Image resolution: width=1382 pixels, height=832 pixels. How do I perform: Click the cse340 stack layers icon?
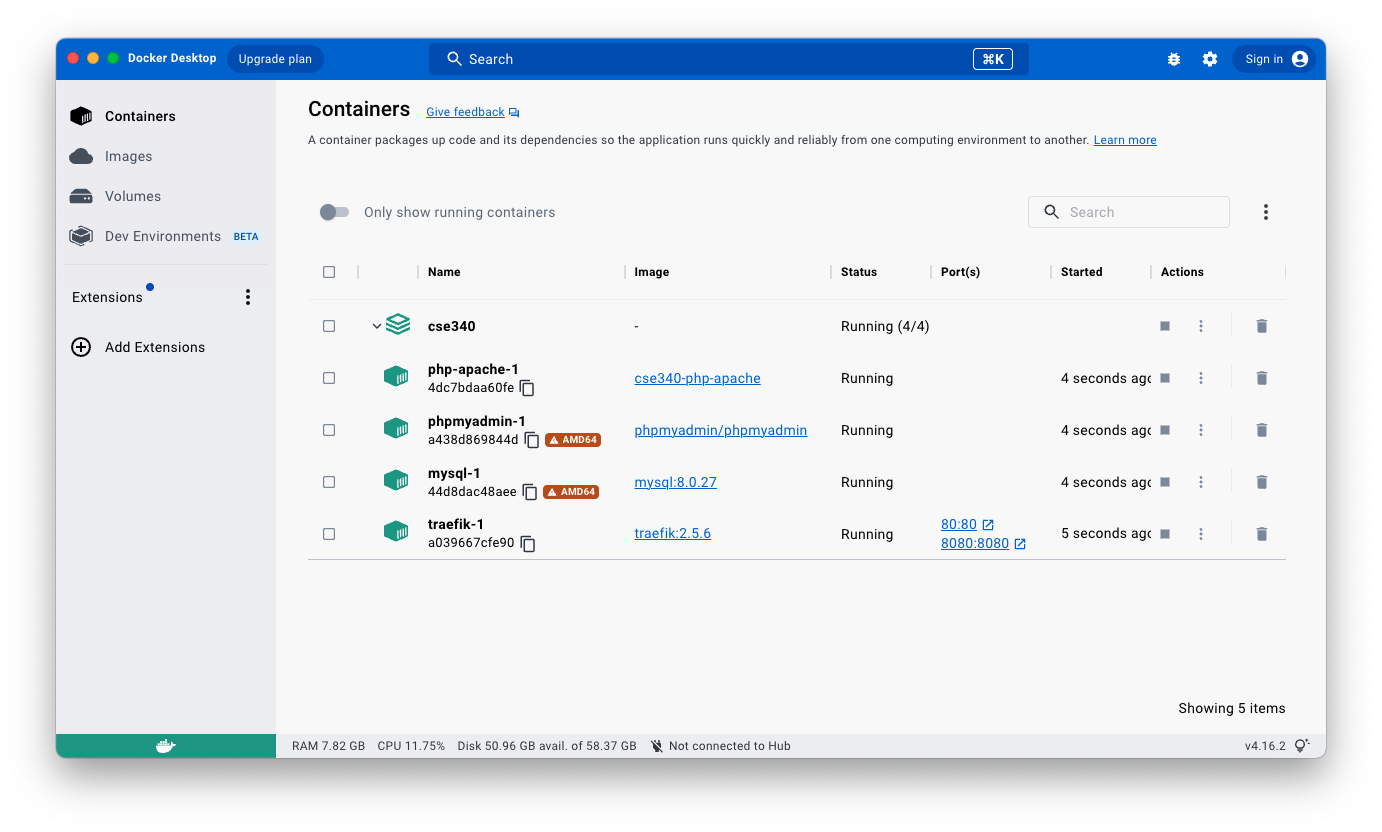point(398,325)
